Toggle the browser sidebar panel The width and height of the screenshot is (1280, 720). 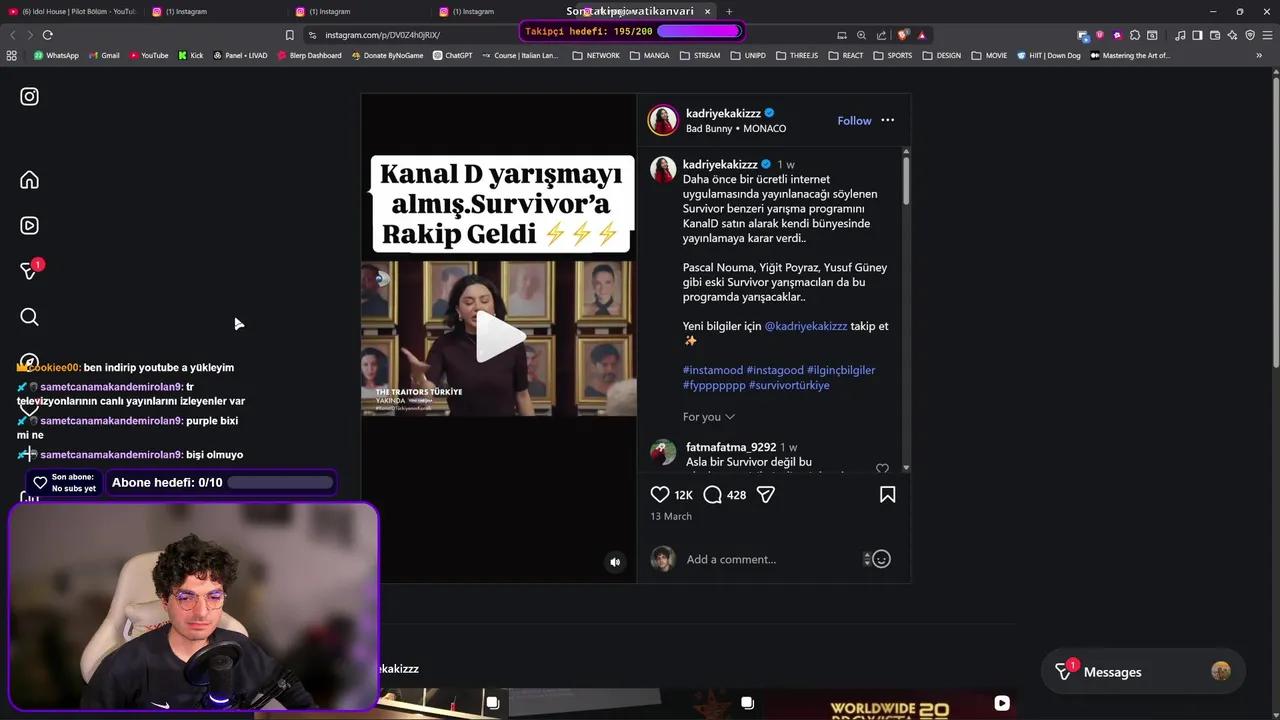pyautogui.click(x=1197, y=35)
